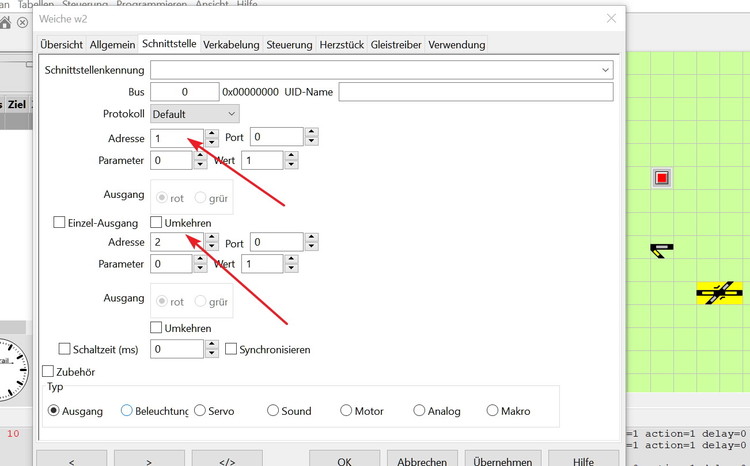Select first Ausgang rot radio button

pyautogui.click(x=162, y=198)
